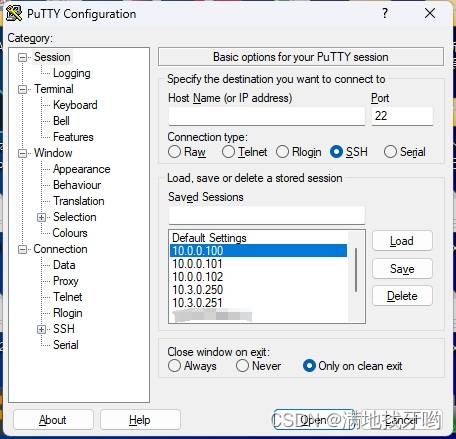The image size is (456, 439).
Task: Select the Raw connection type
Action: [174, 152]
